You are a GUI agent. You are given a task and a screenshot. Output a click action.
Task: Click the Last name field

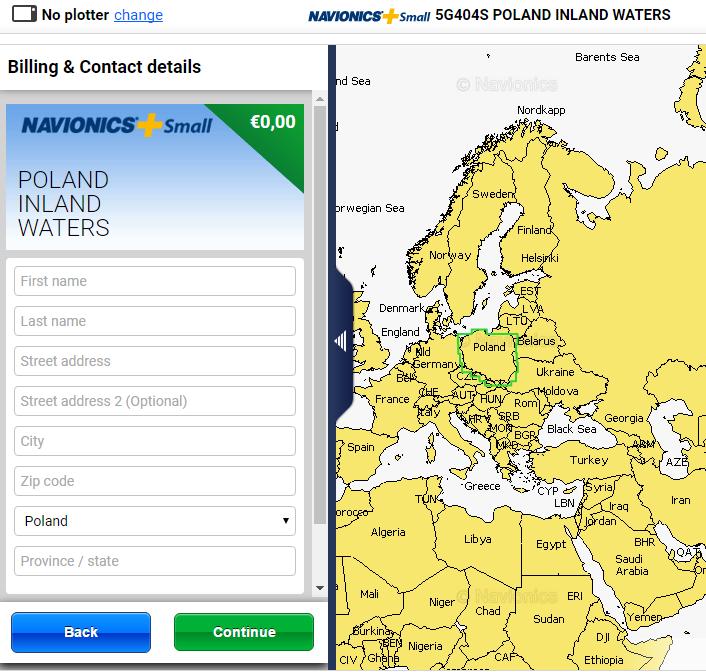point(155,321)
